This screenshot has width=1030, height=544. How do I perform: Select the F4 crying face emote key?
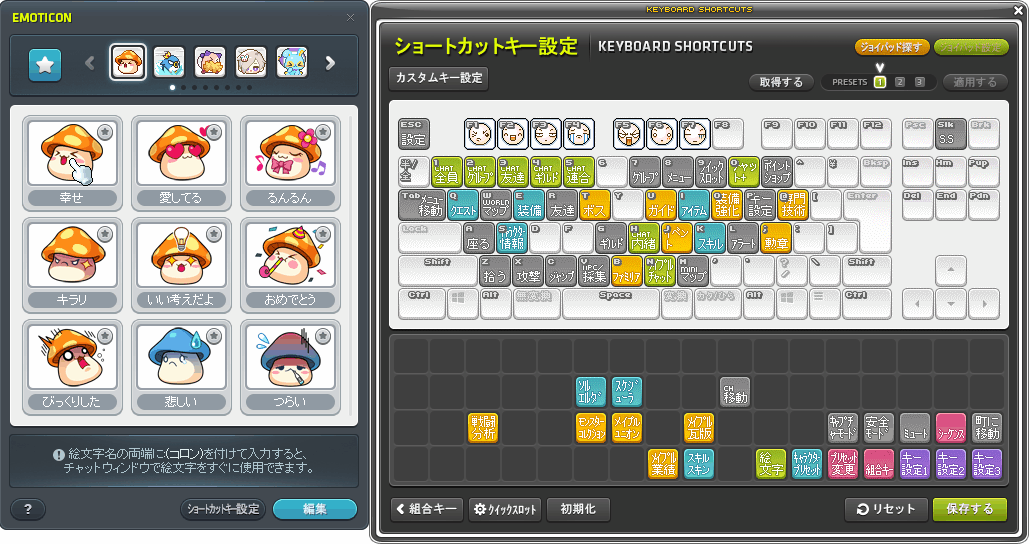pos(579,134)
